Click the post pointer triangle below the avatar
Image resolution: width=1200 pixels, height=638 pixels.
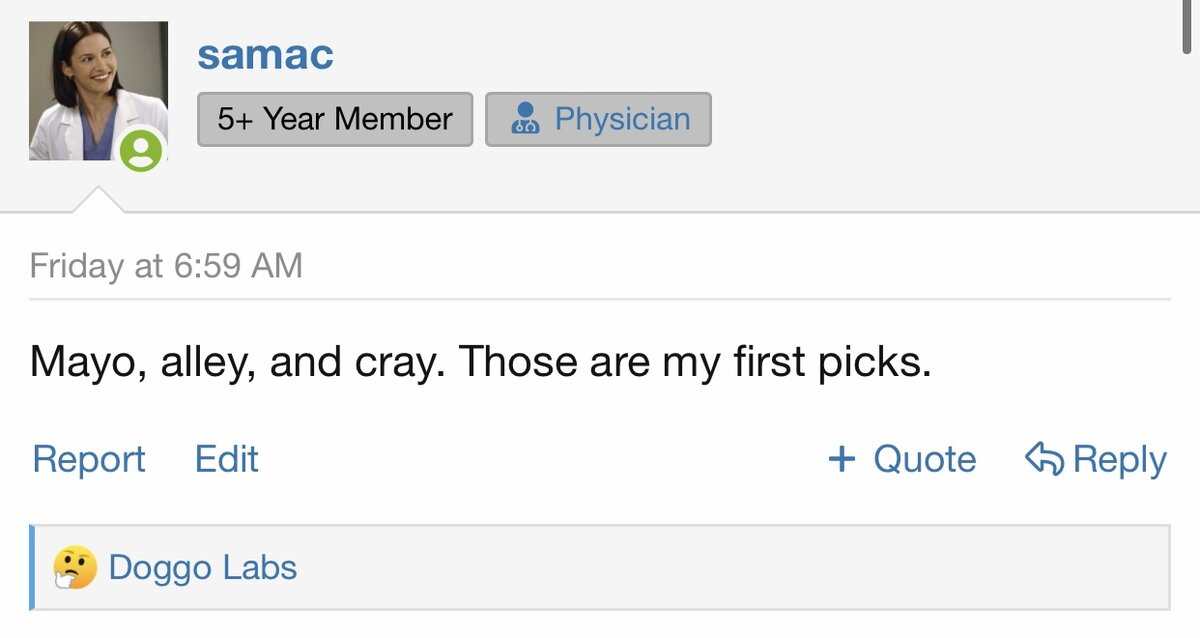click(x=99, y=199)
